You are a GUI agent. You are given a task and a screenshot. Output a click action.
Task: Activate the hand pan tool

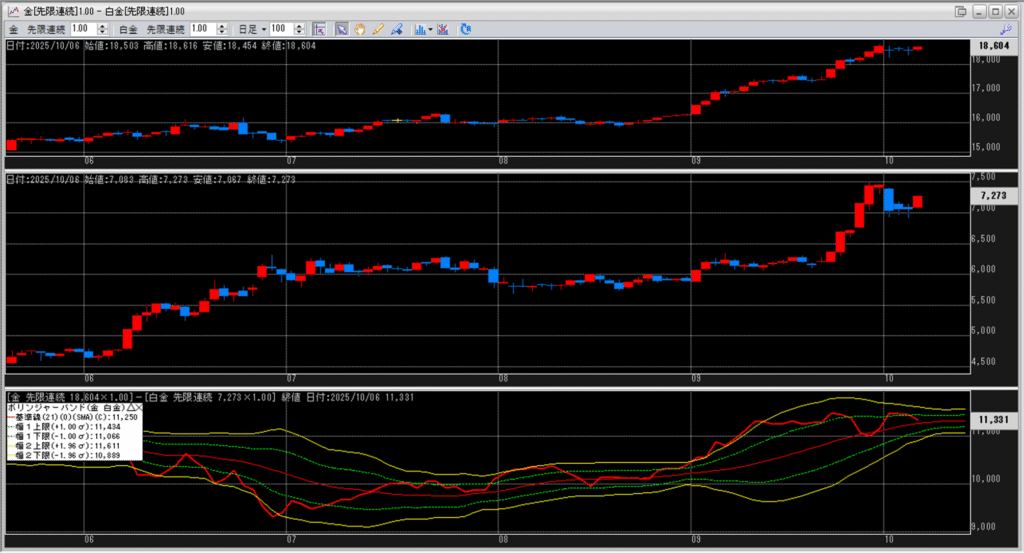point(360,29)
